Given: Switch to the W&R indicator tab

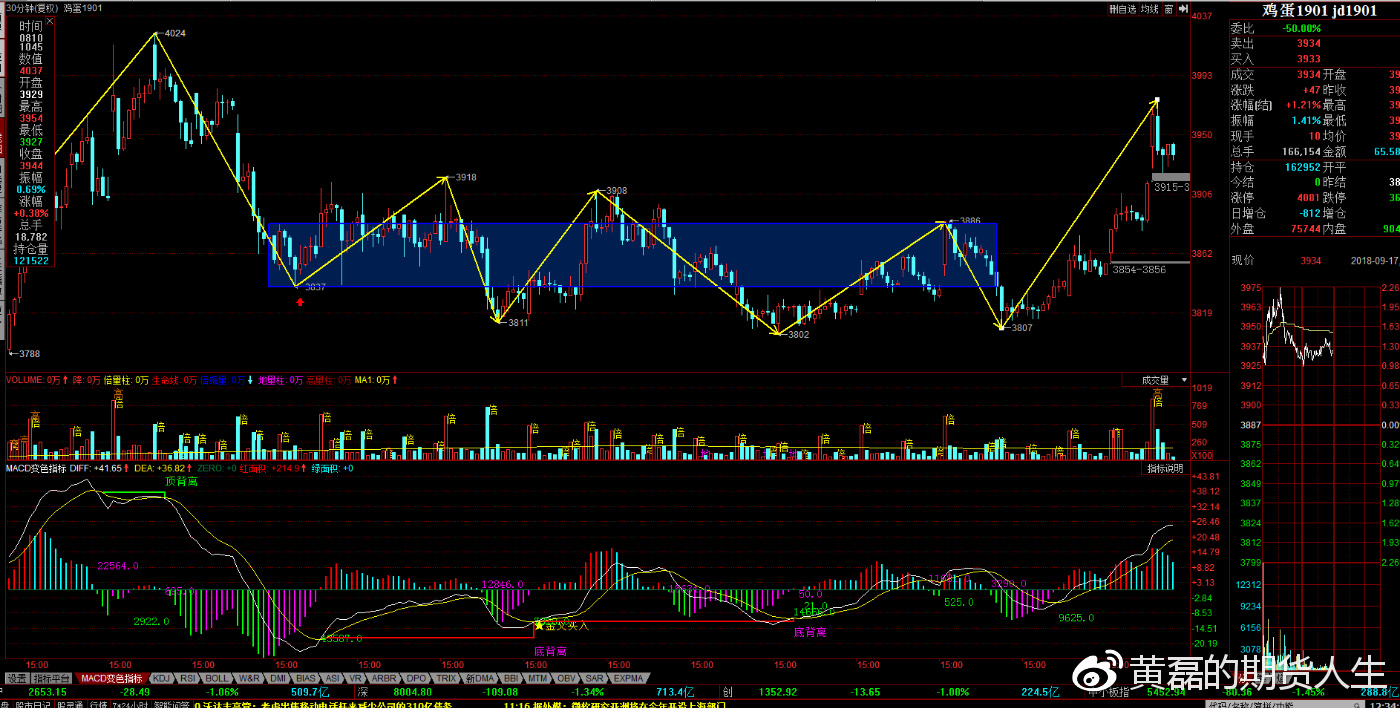Looking at the screenshot, I should coord(249,678).
